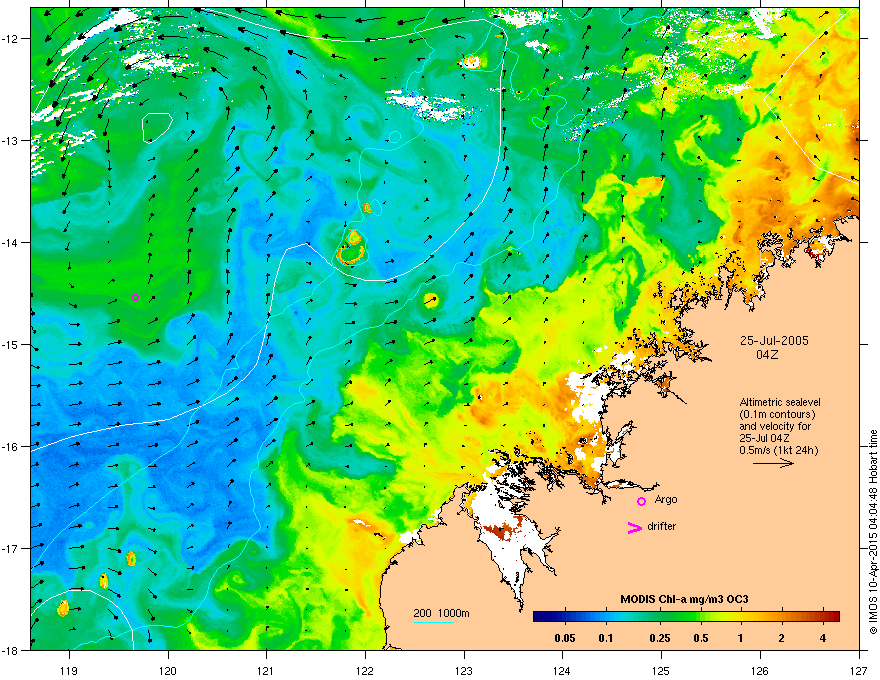Click the magenta drifter arrowhead legend symbol
The image size is (880, 680).
[634, 527]
